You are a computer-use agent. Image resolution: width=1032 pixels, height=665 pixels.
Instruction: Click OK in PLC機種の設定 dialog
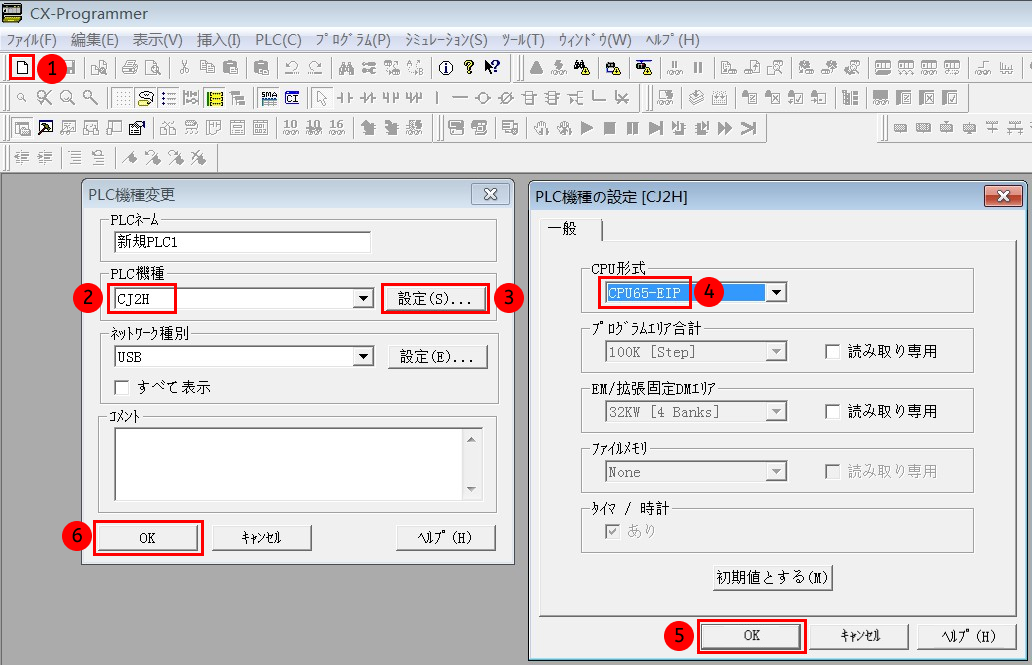(752, 635)
